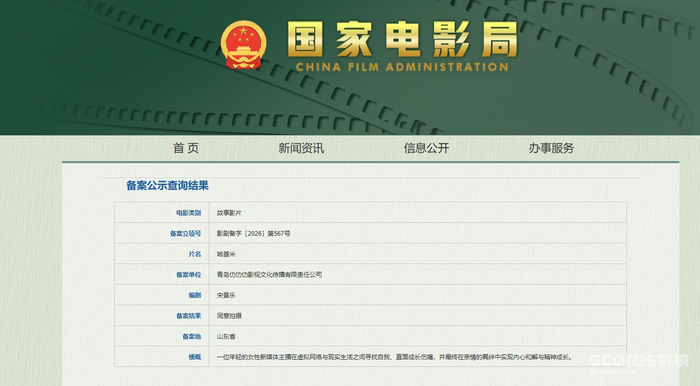Click the 片名 row label

[195, 254]
